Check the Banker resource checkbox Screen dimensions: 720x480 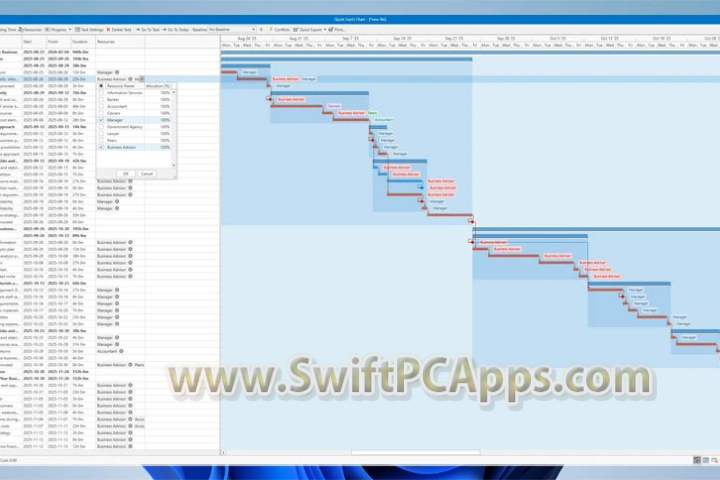coord(101,100)
